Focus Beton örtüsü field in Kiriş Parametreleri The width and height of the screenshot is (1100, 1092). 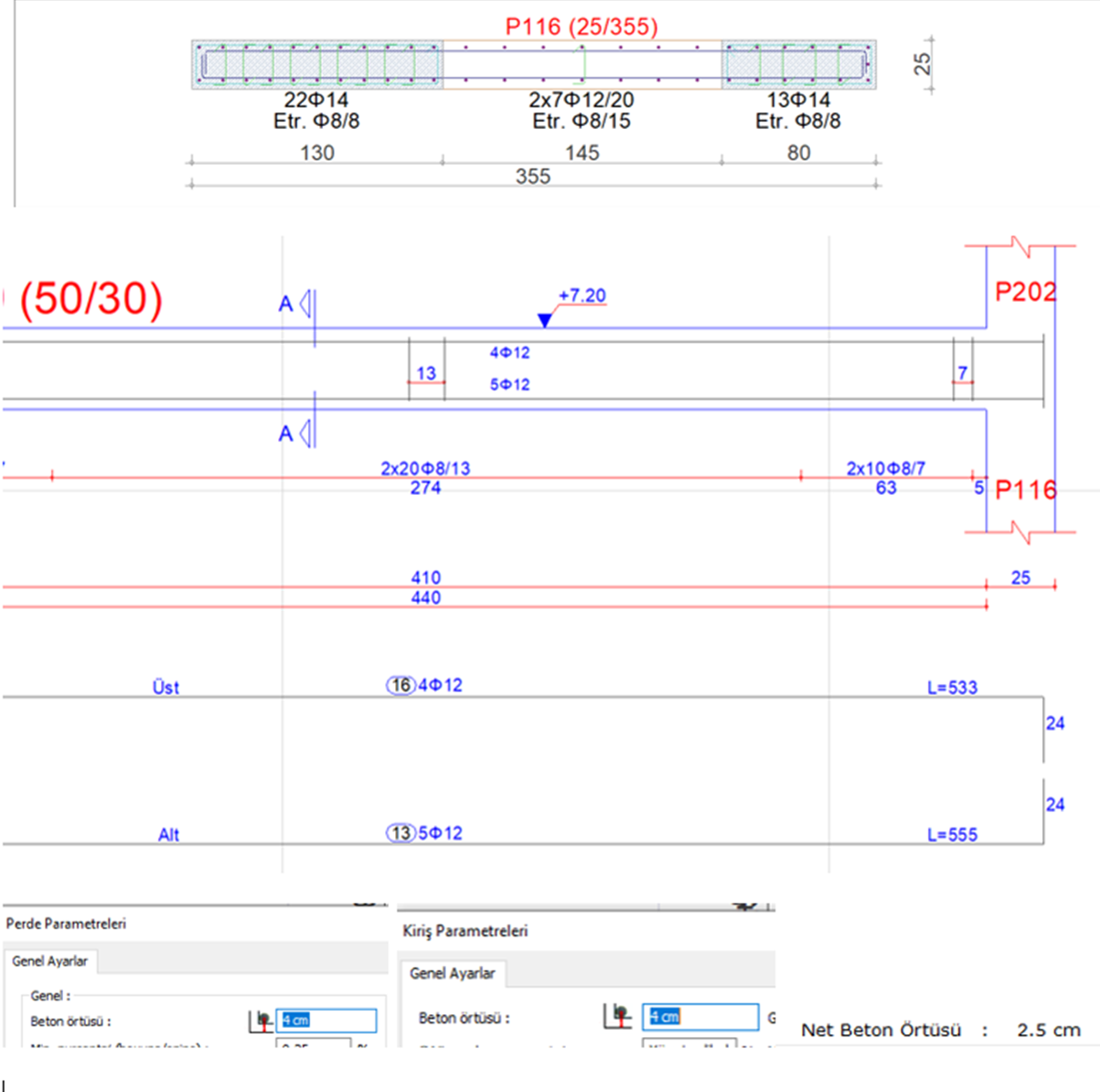[700, 1017]
